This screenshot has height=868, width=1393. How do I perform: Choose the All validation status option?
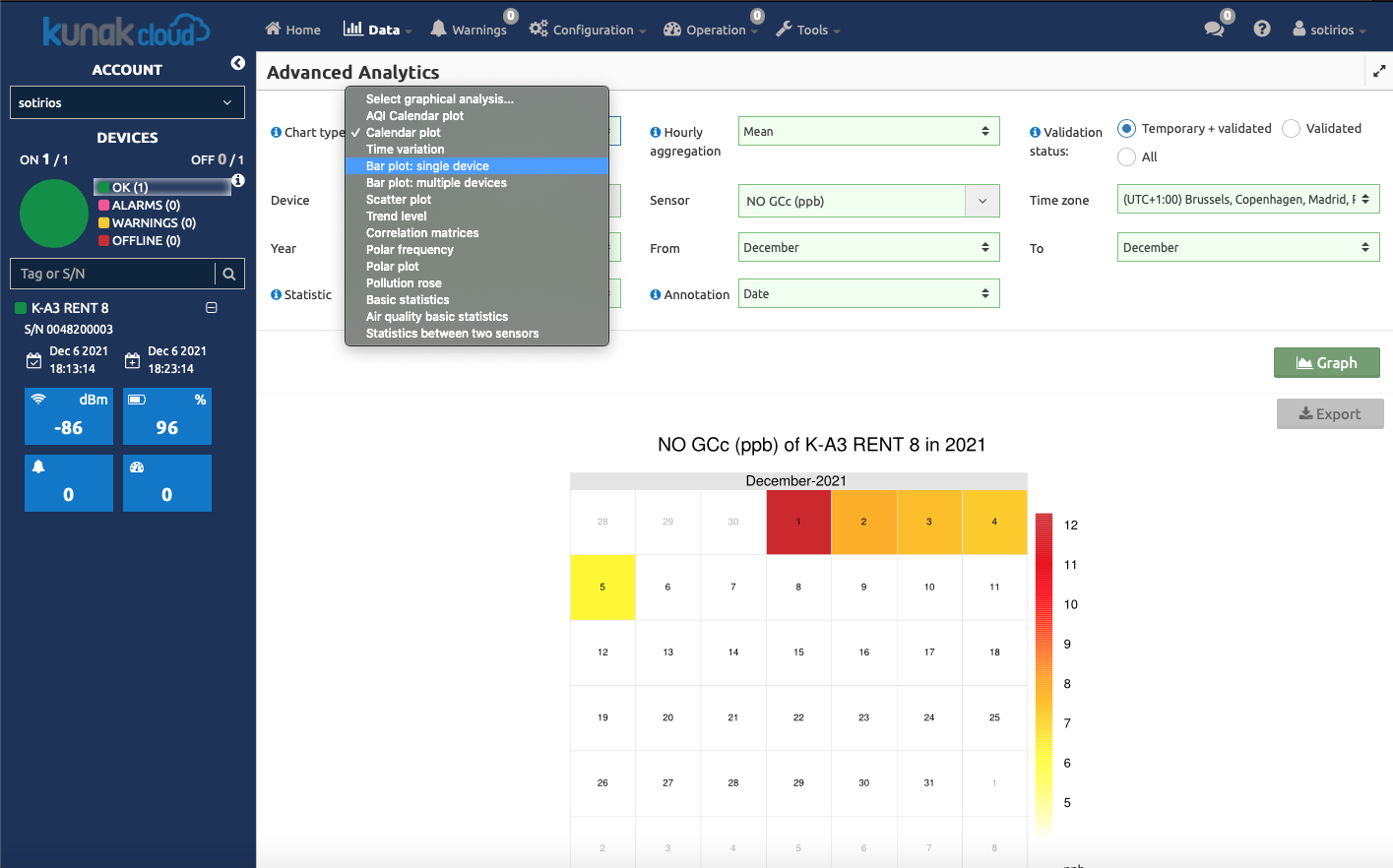(x=1127, y=157)
